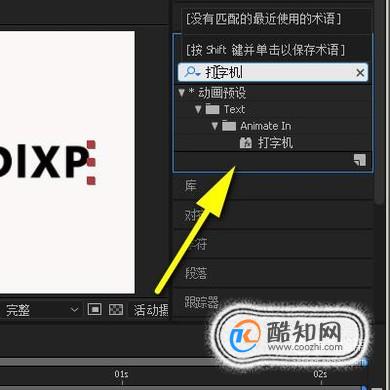The height and width of the screenshot is (390, 390).
Task: Click the search magnifier icon dropdown
Action: [x=192, y=72]
